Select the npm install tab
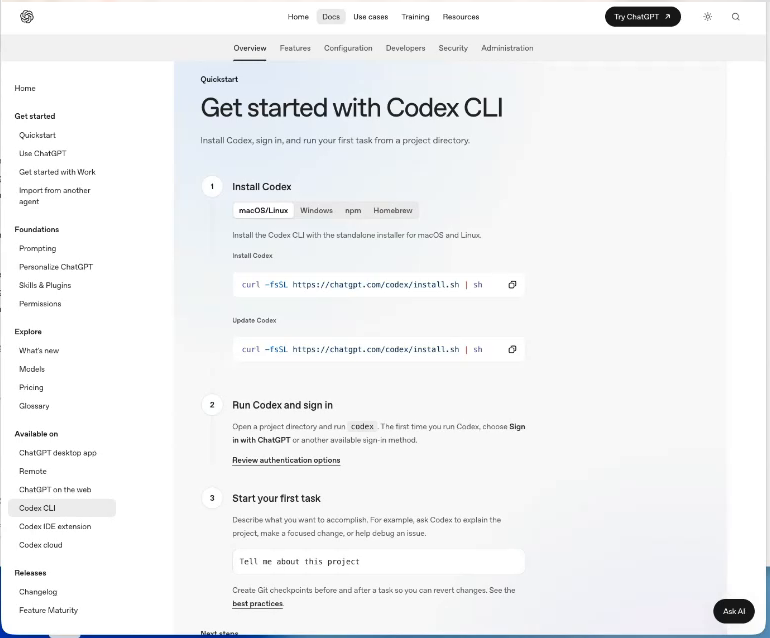Viewport: 770px width, 638px height. 353,210
